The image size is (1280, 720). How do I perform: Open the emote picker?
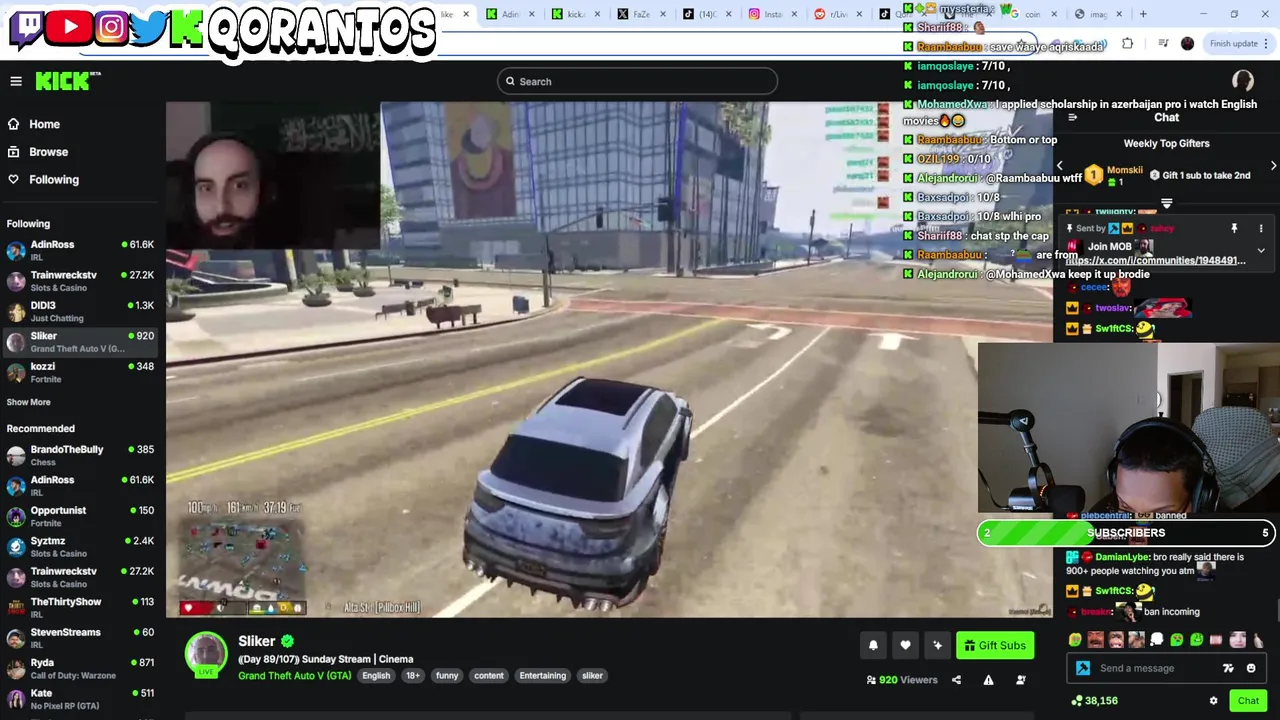1251,668
